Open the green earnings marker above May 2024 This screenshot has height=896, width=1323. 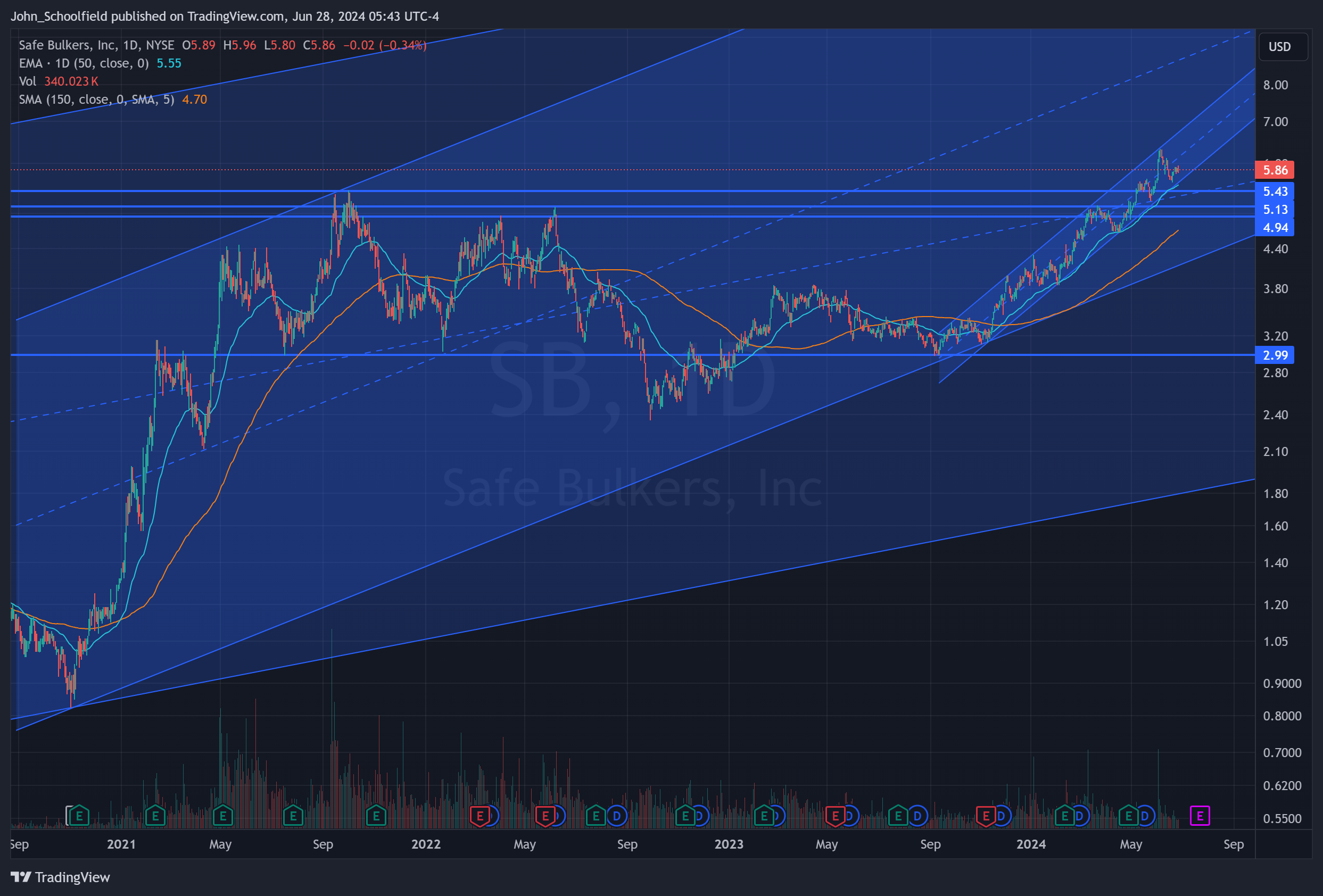coord(1128,816)
